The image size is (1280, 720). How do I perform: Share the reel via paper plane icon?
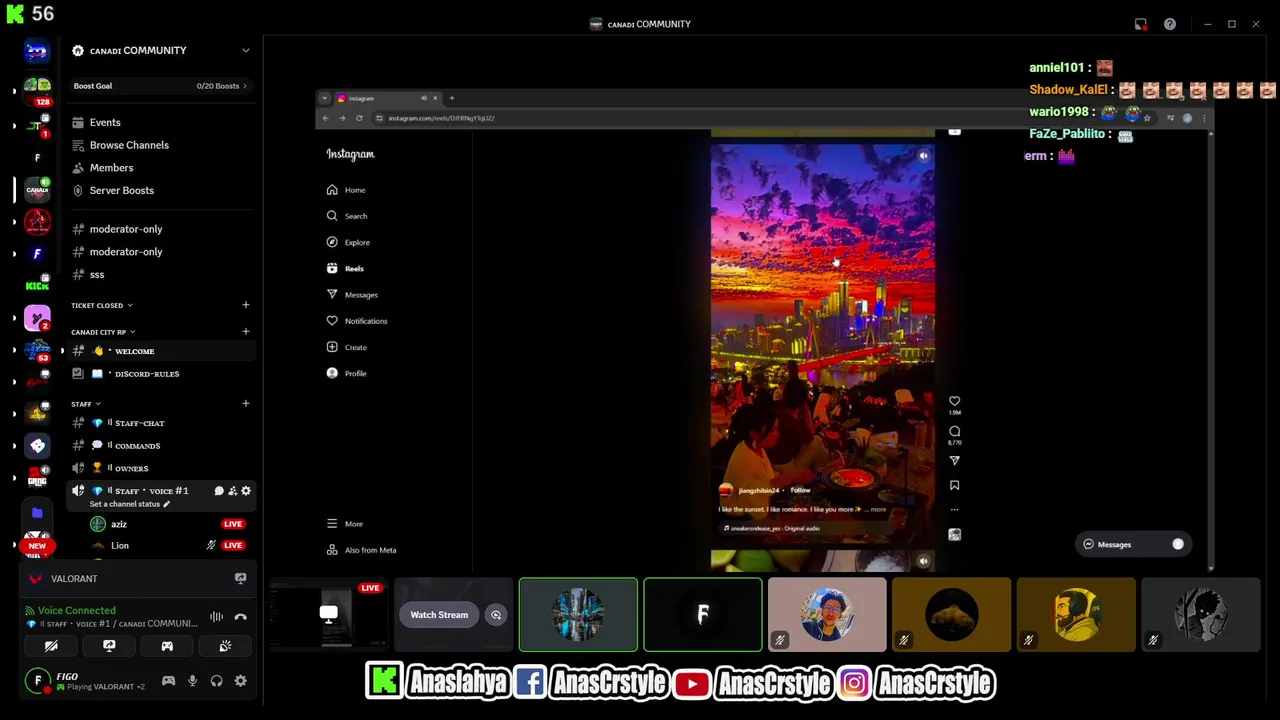[954, 461]
